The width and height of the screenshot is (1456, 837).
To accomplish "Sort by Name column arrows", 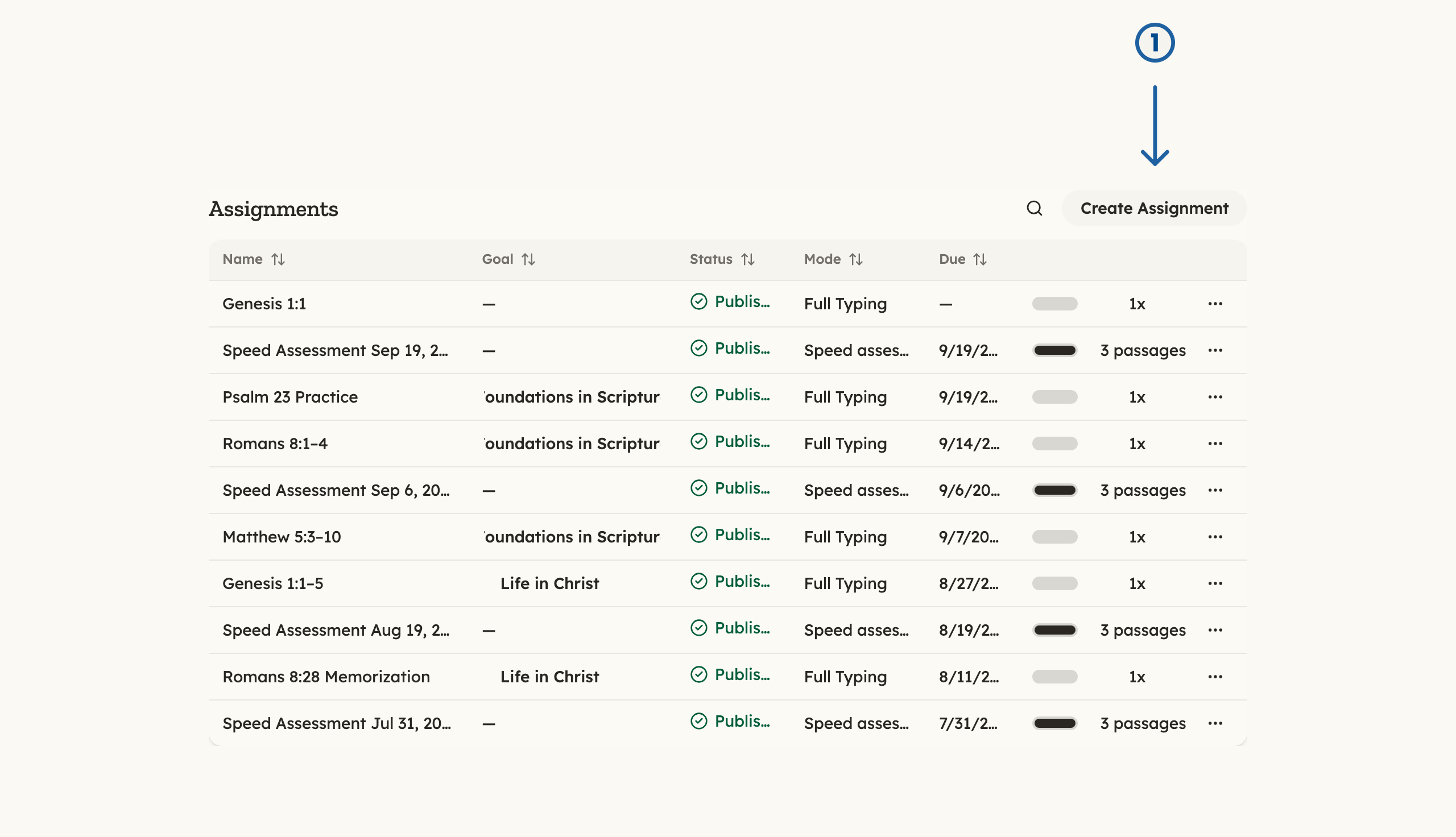I will (278, 259).
